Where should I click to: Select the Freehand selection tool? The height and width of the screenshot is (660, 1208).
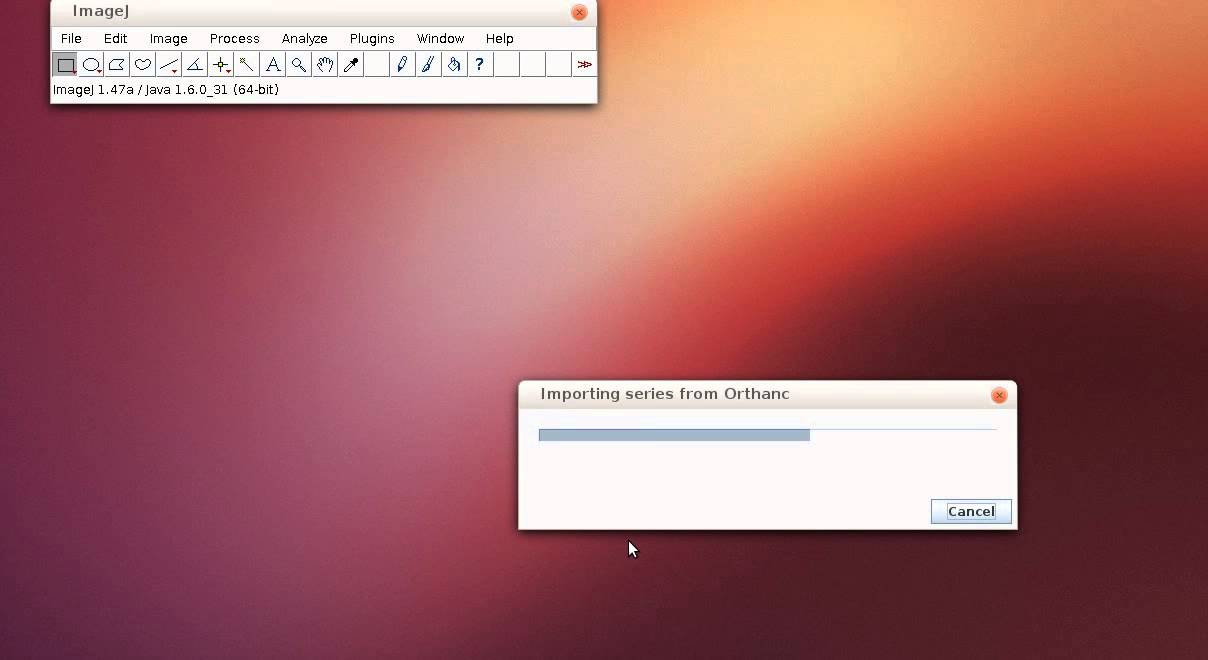[143, 65]
